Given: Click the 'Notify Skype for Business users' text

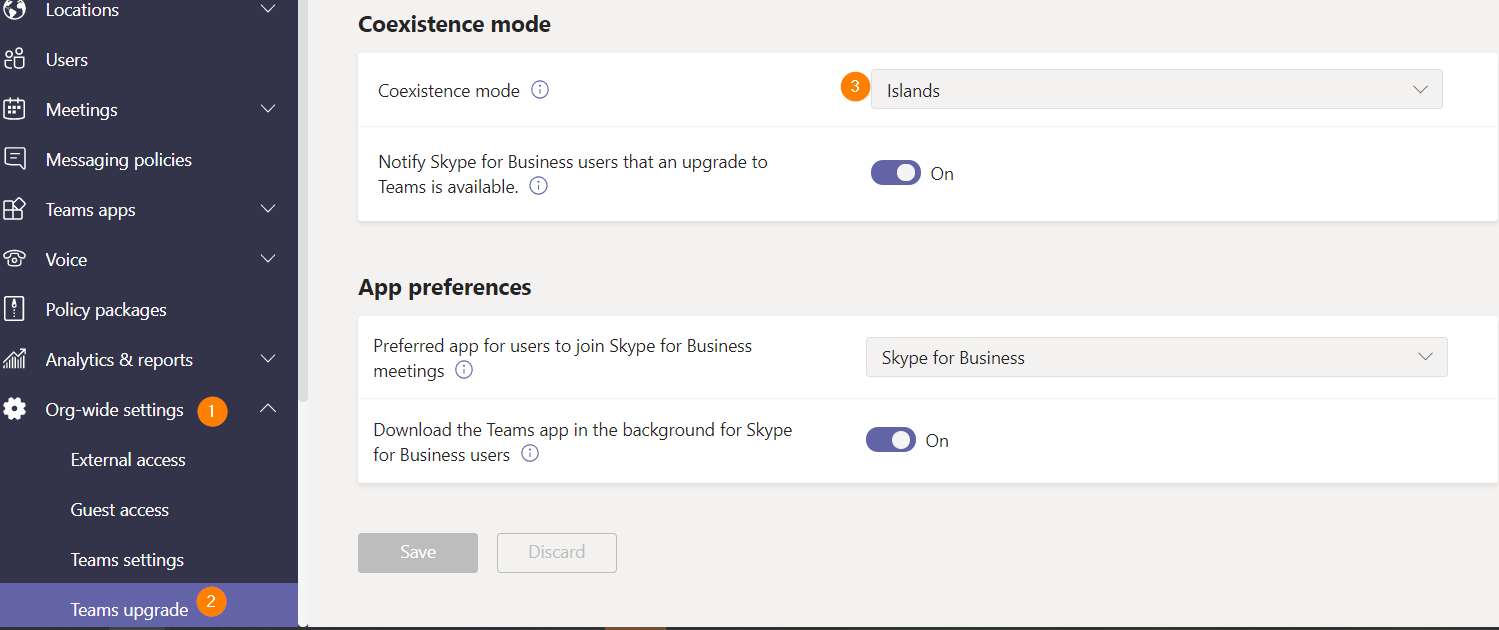Looking at the screenshot, I should [x=573, y=174].
